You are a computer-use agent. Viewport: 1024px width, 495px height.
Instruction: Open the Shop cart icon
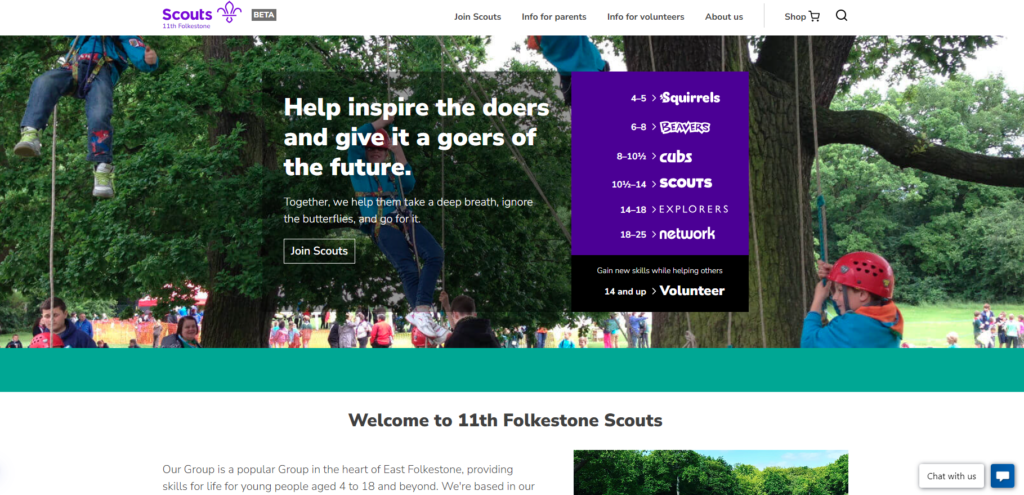coord(814,17)
